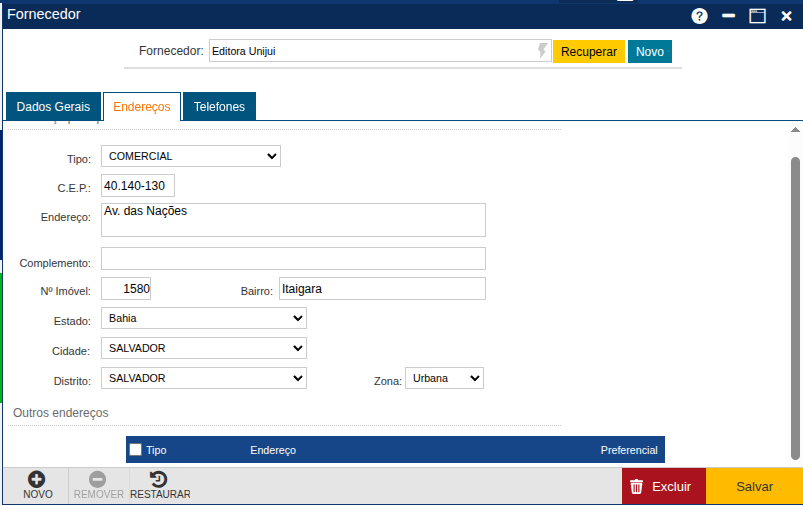Switch to the Dados Gerais tab
This screenshot has width=803, height=505.
click(x=53, y=107)
